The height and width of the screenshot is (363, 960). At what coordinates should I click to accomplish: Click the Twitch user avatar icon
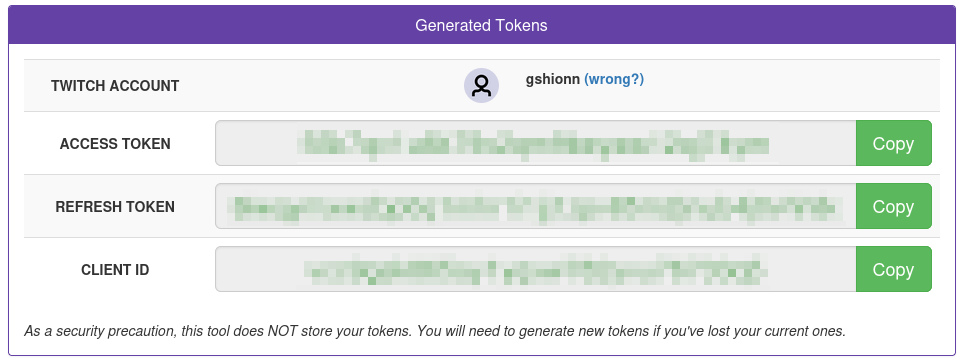[481, 86]
